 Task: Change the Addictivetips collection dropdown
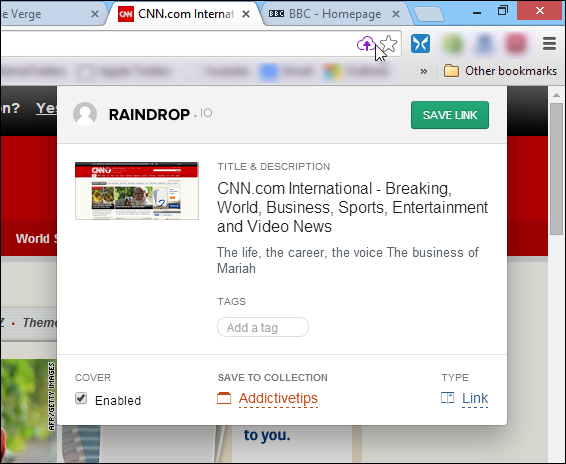tap(278, 398)
